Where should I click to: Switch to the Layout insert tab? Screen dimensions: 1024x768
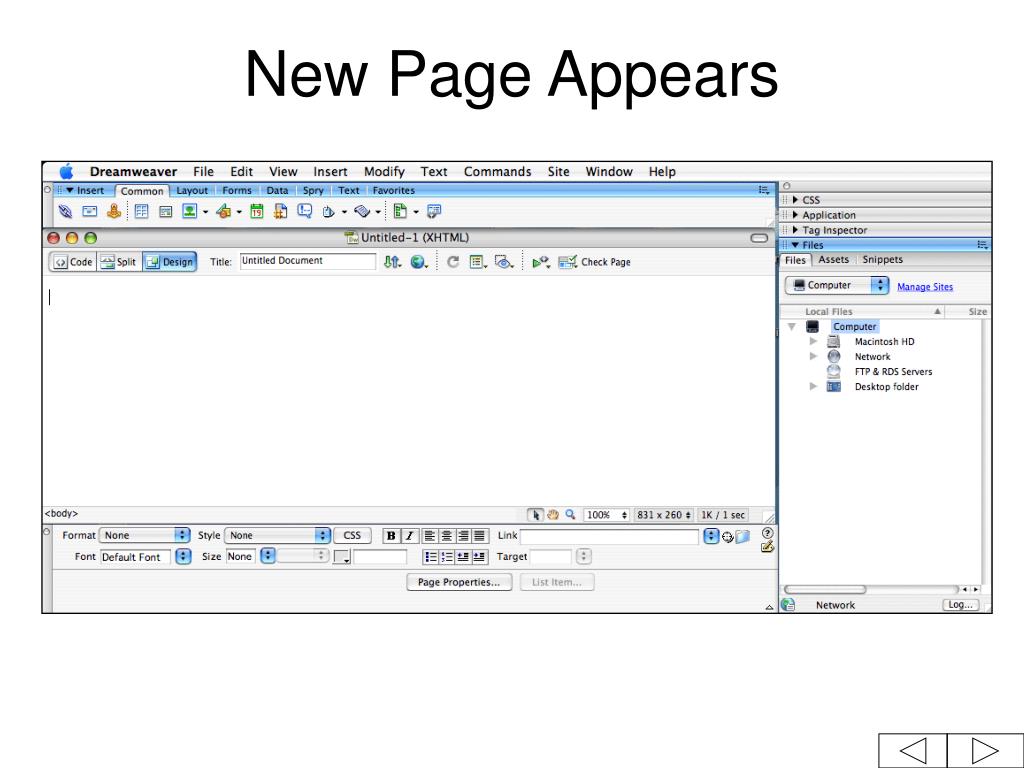[192, 191]
